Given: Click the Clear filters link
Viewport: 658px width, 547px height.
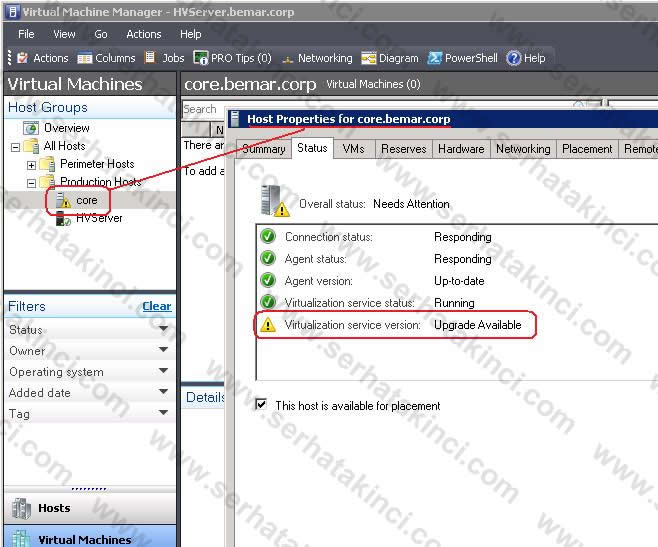Looking at the screenshot, I should pos(157,306).
